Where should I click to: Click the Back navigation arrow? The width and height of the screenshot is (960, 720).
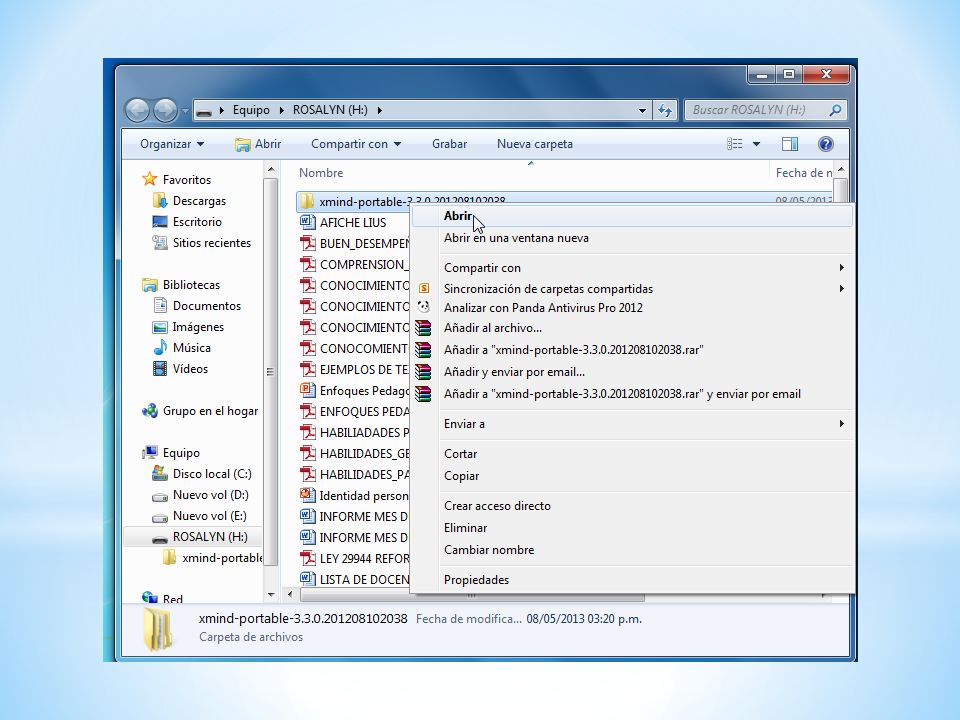tap(137, 110)
